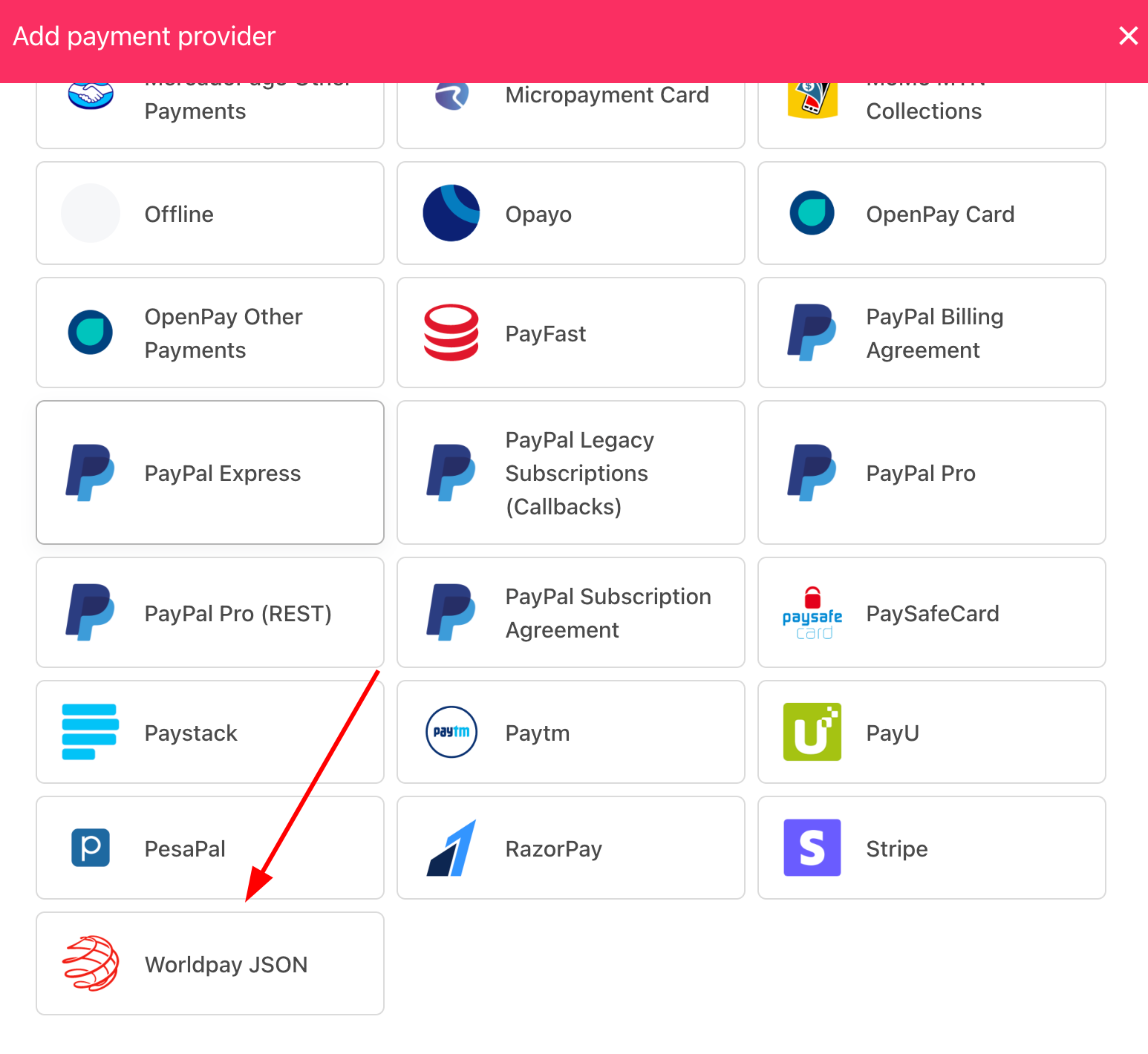Select the OpenPay Card provider
The image size is (1148, 1054).
pyautogui.click(x=932, y=213)
